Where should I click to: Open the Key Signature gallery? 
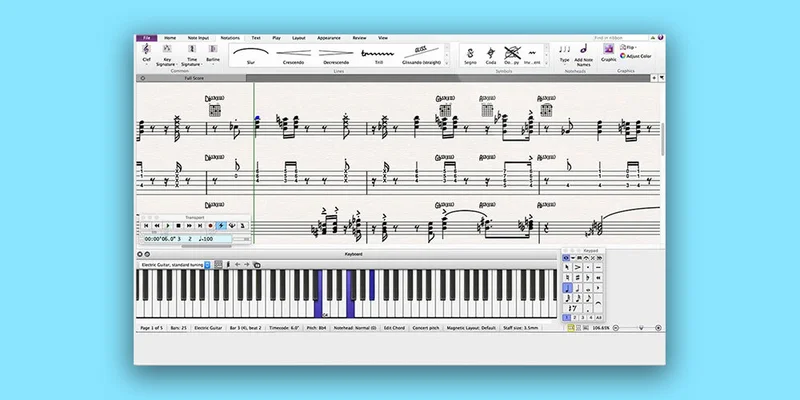coord(167,55)
